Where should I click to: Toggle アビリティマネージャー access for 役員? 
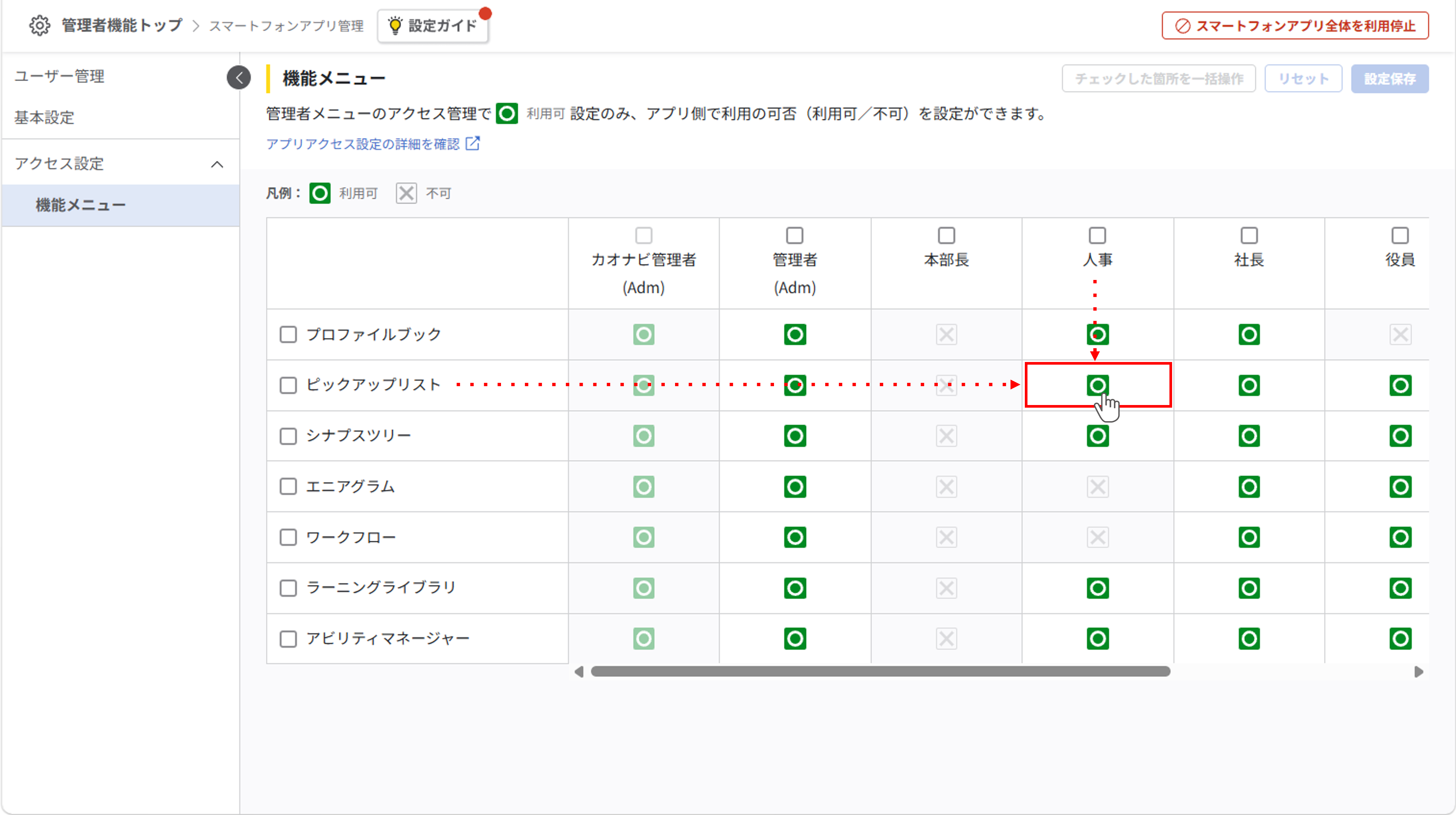tap(1401, 639)
